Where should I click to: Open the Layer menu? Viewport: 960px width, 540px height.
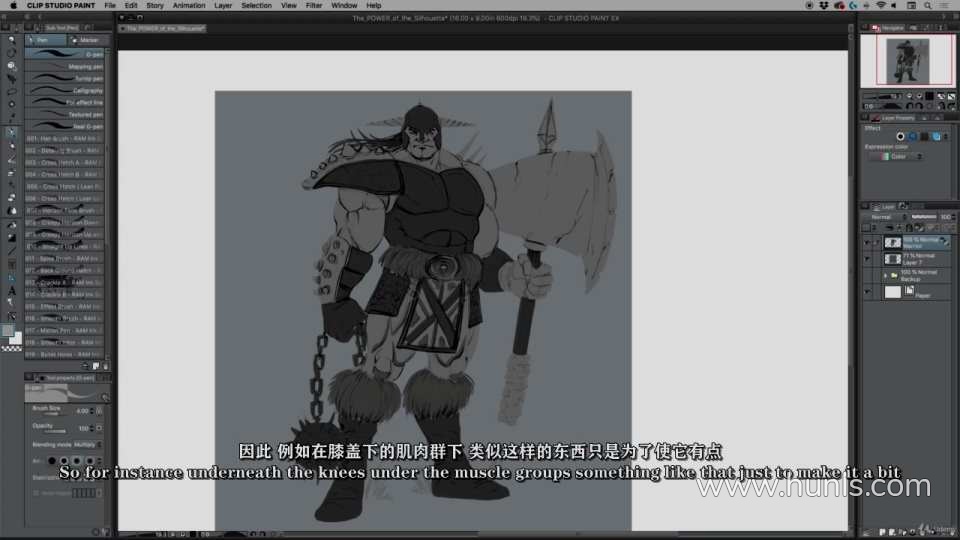[x=223, y=5]
